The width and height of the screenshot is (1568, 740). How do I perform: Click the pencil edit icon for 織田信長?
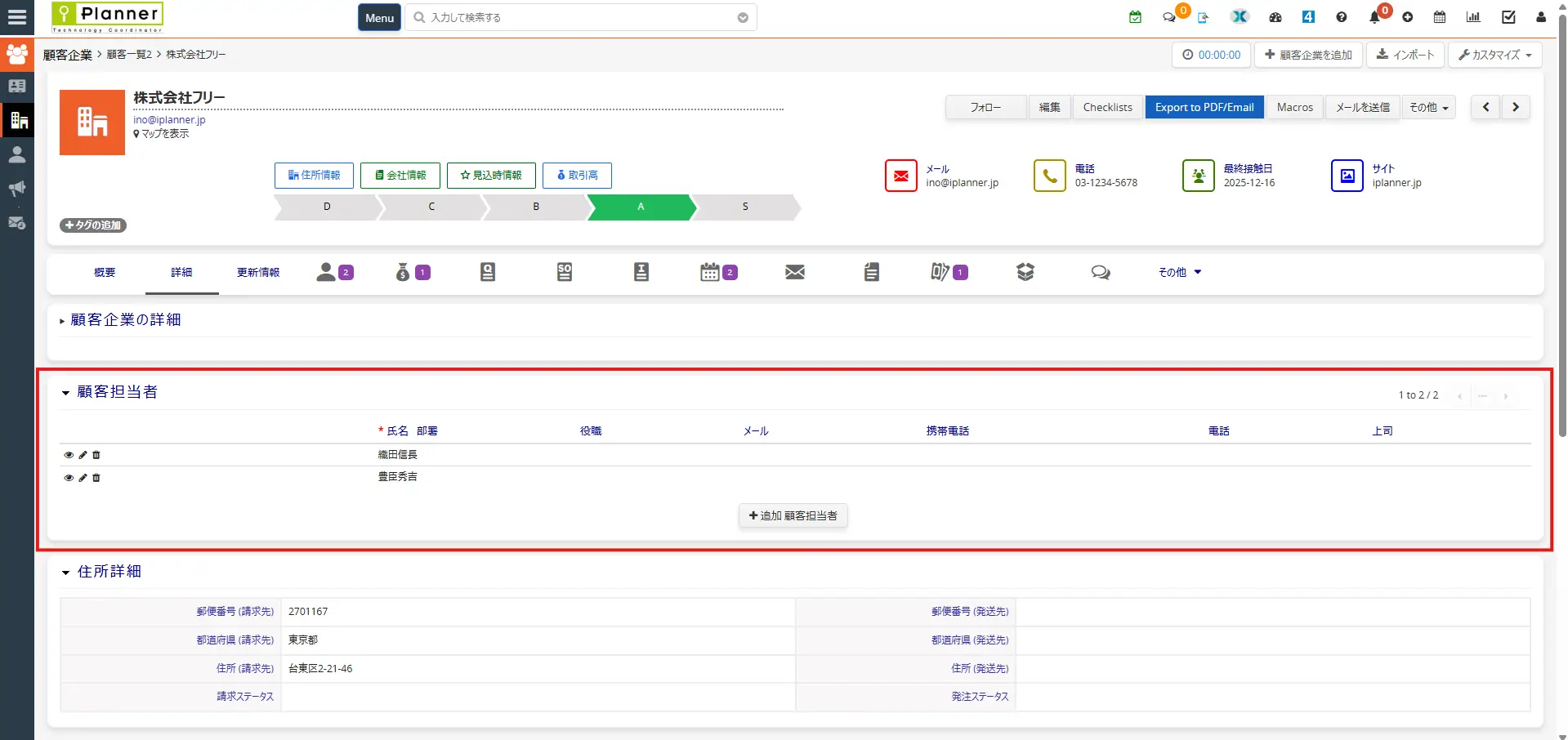(83, 455)
